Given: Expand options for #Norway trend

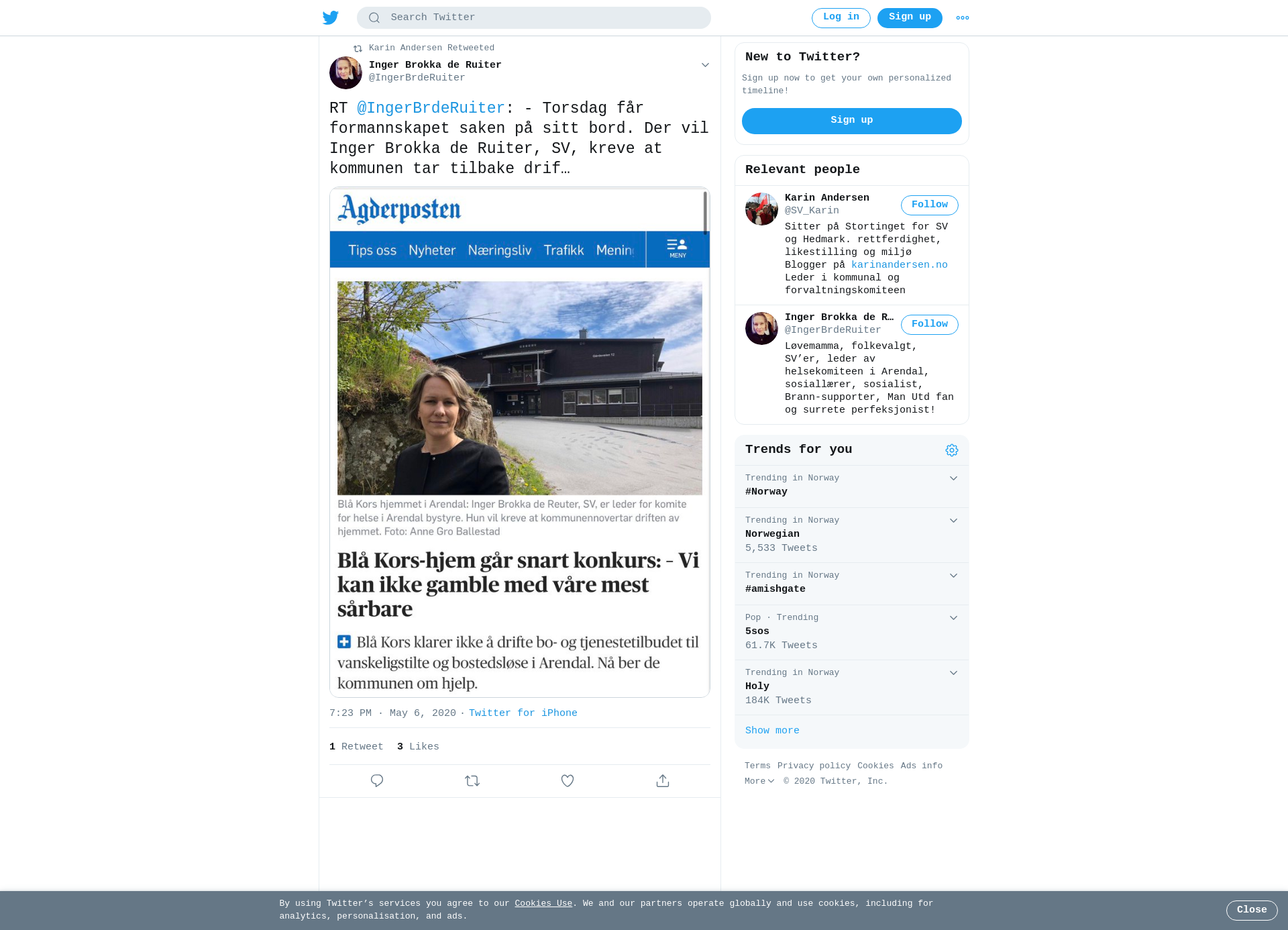Looking at the screenshot, I should coord(953,478).
